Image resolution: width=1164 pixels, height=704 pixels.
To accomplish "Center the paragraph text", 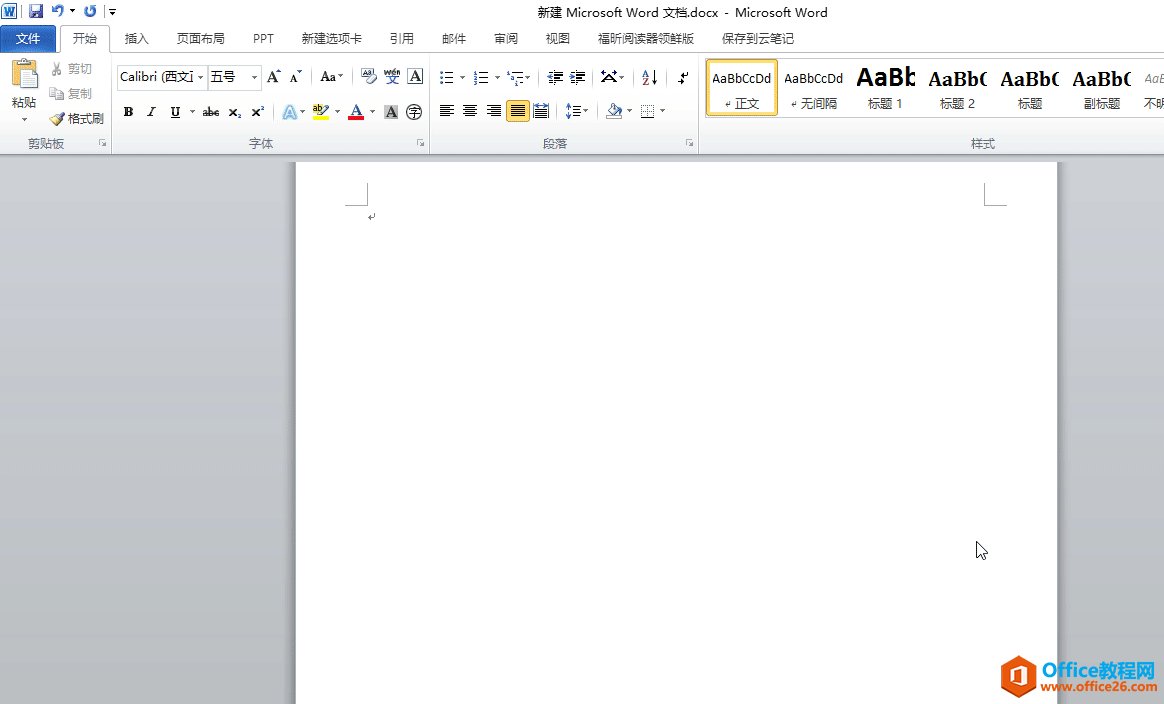I will [470, 111].
